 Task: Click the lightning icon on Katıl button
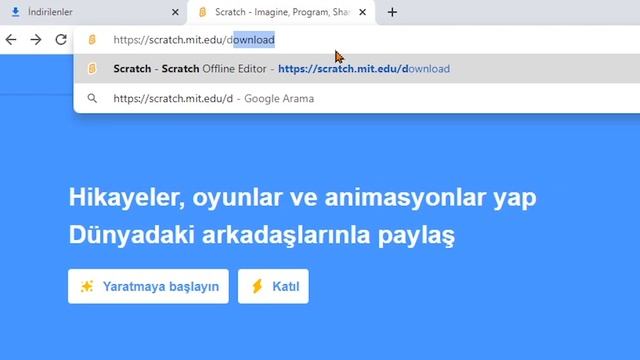(x=257, y=286)
